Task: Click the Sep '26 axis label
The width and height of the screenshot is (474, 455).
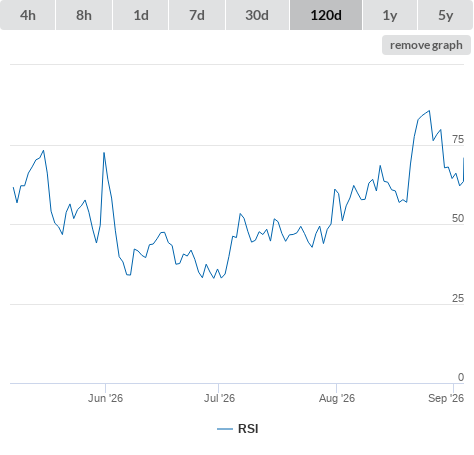Action: click(446, 398)
